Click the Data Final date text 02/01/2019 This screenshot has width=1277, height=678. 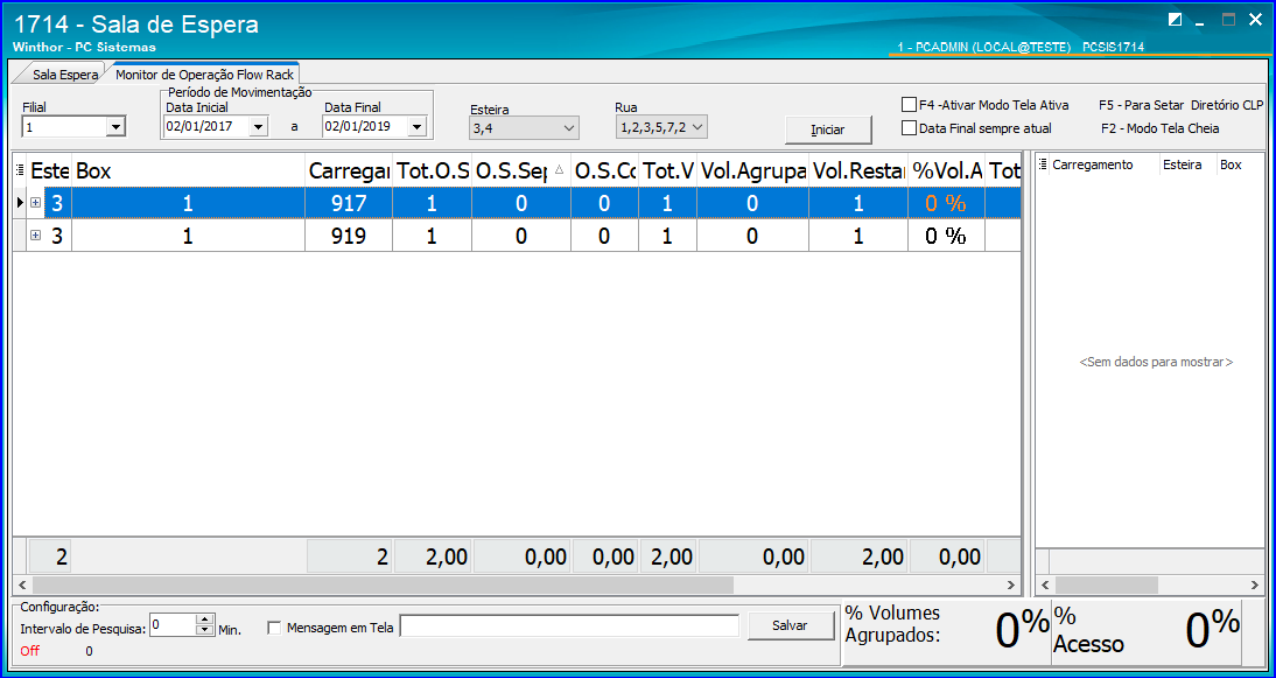(x=356, y=127)
